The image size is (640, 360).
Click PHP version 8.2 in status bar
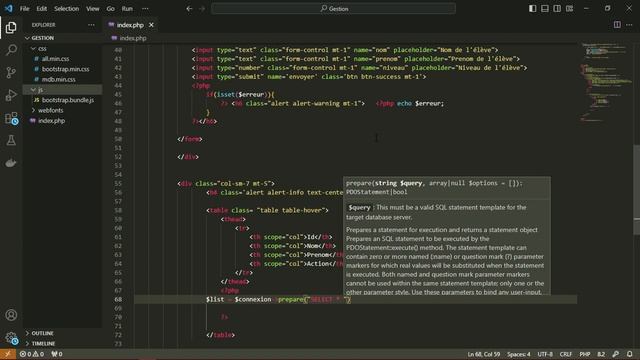point(601,354)
